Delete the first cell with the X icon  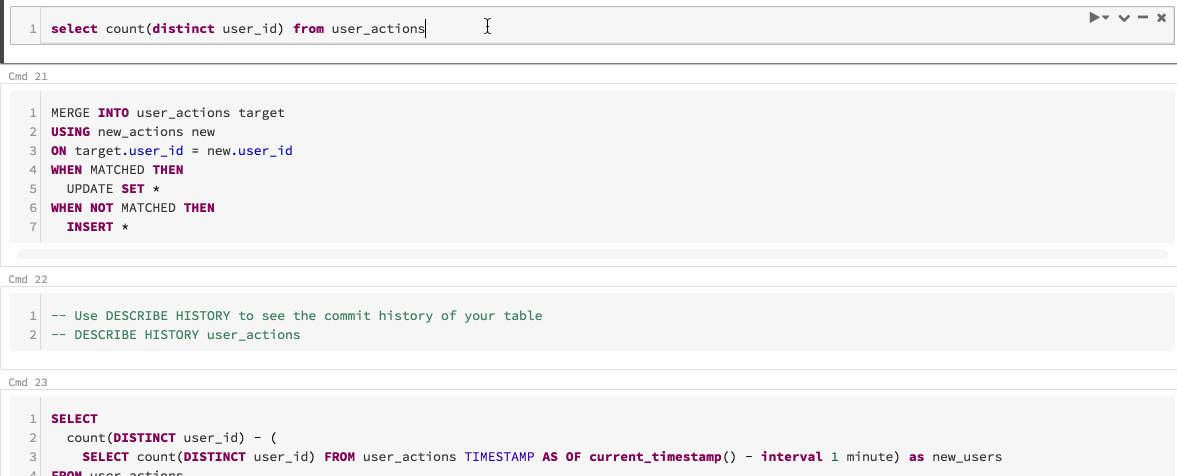(1161, 18)
